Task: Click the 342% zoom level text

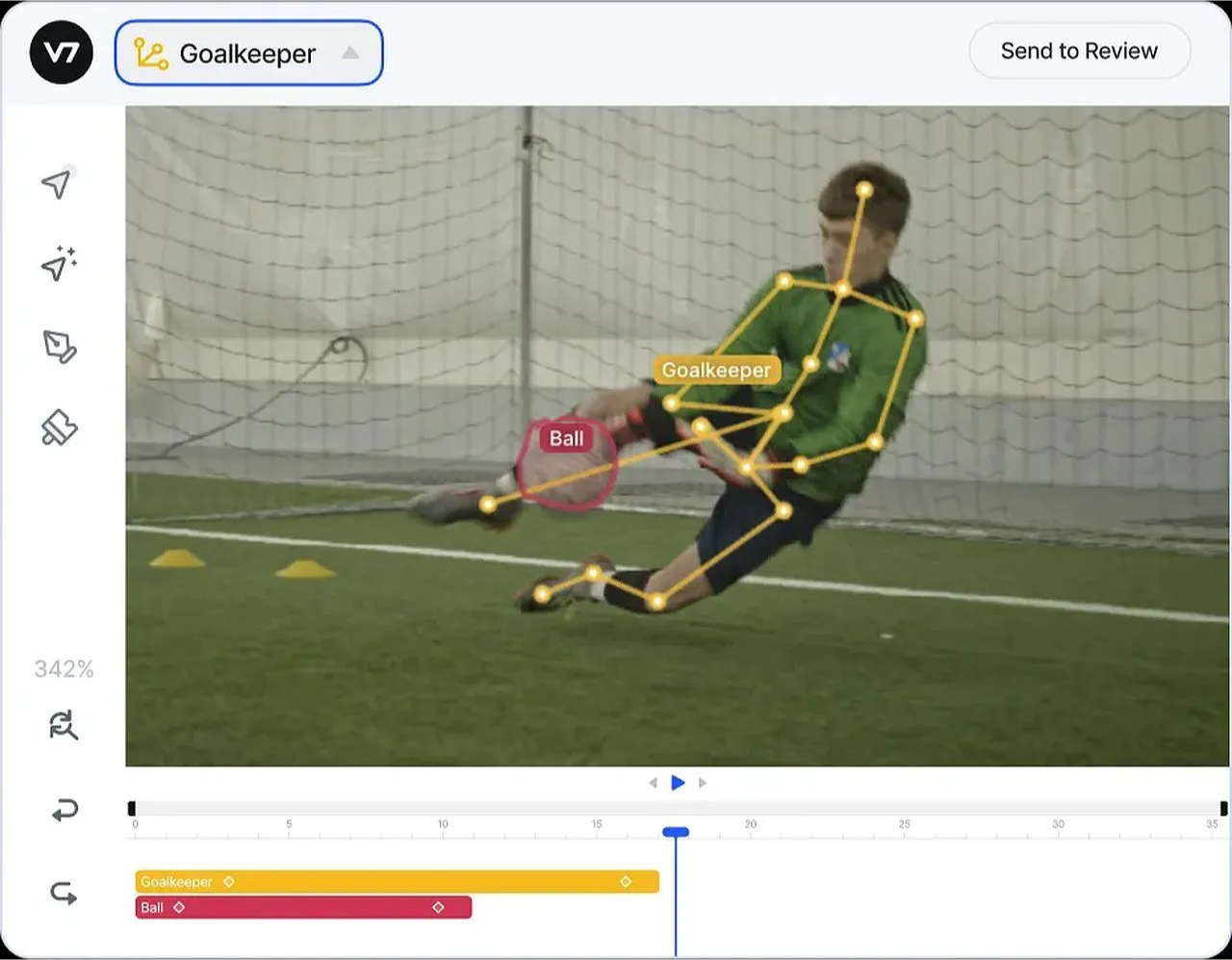Action: coord(64,669)
